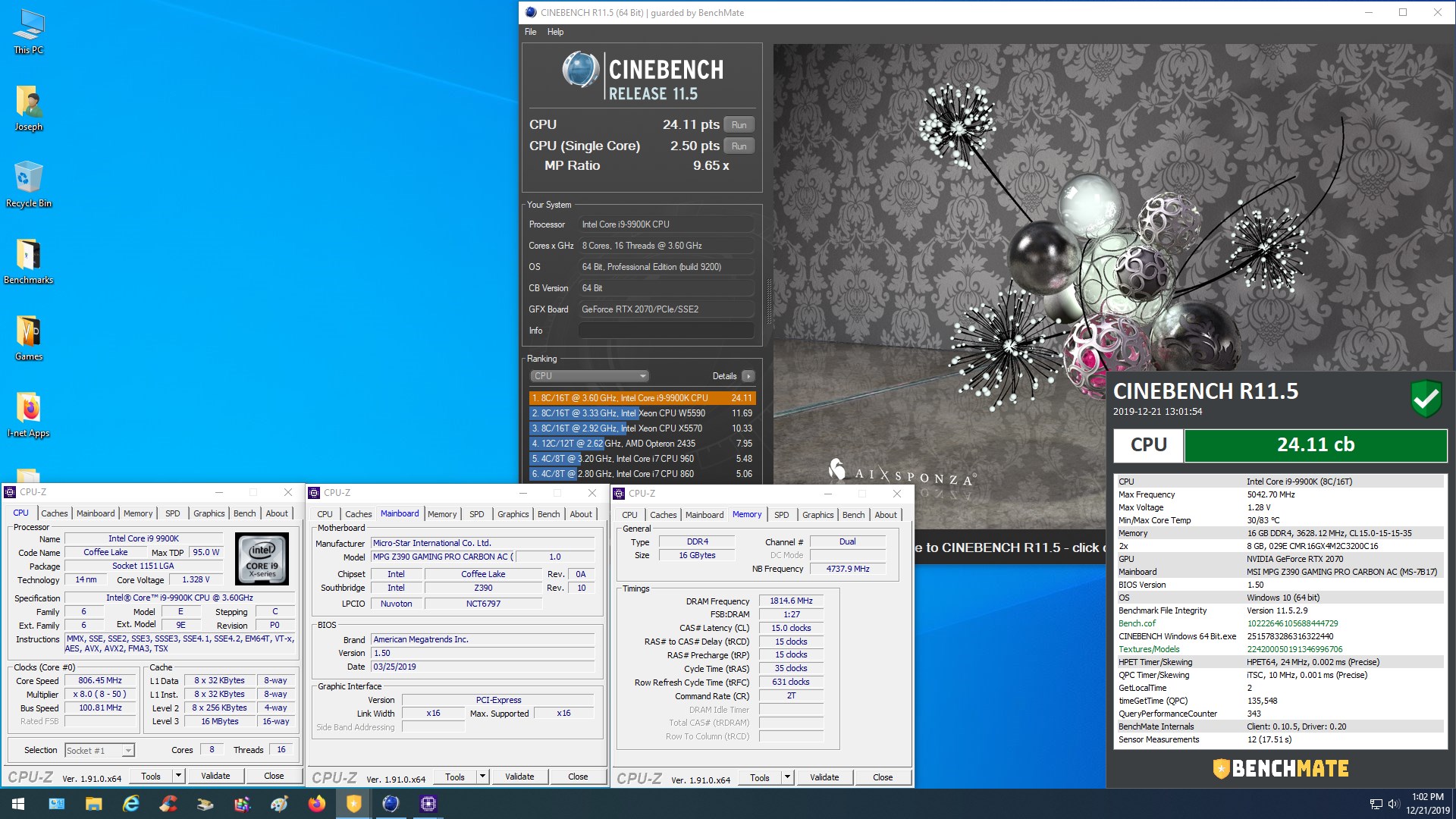
Task: Switch to Caches tab in first CPU-Z
Action: pos(54,513)
